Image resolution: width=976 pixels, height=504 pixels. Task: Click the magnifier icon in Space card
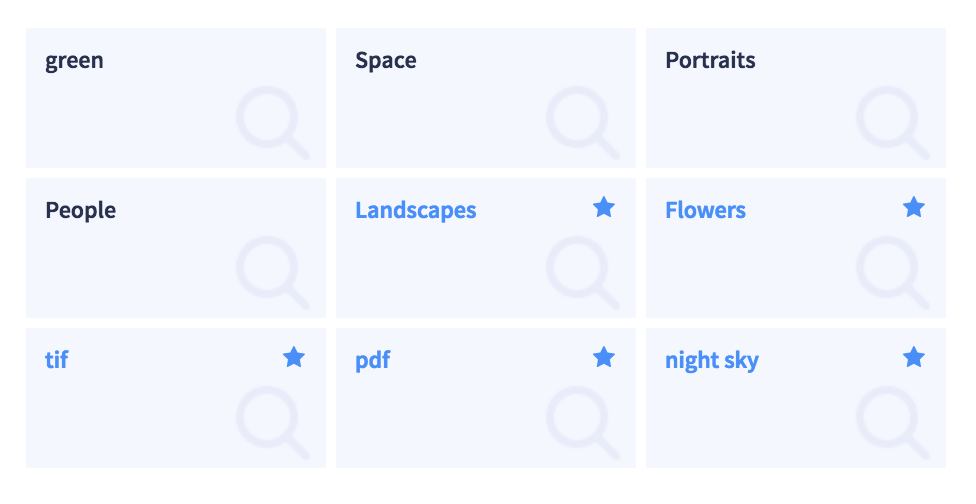click(x=583, y=123)
